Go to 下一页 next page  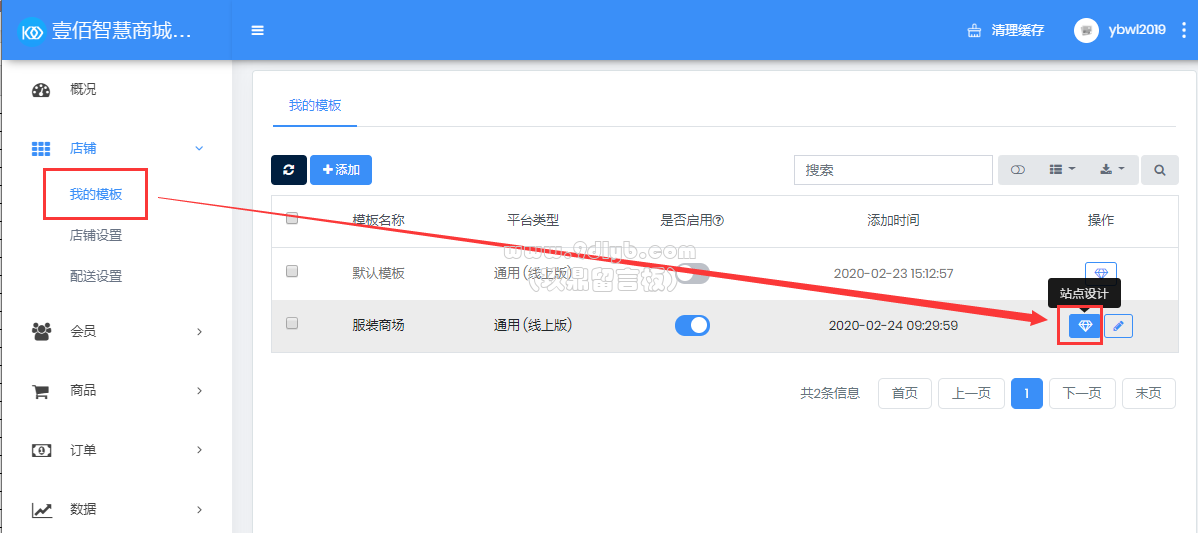click(x=1081, y=393)
